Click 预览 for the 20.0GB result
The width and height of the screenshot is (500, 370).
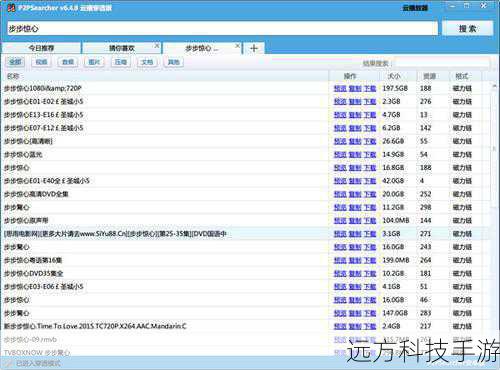pos(340,194)
